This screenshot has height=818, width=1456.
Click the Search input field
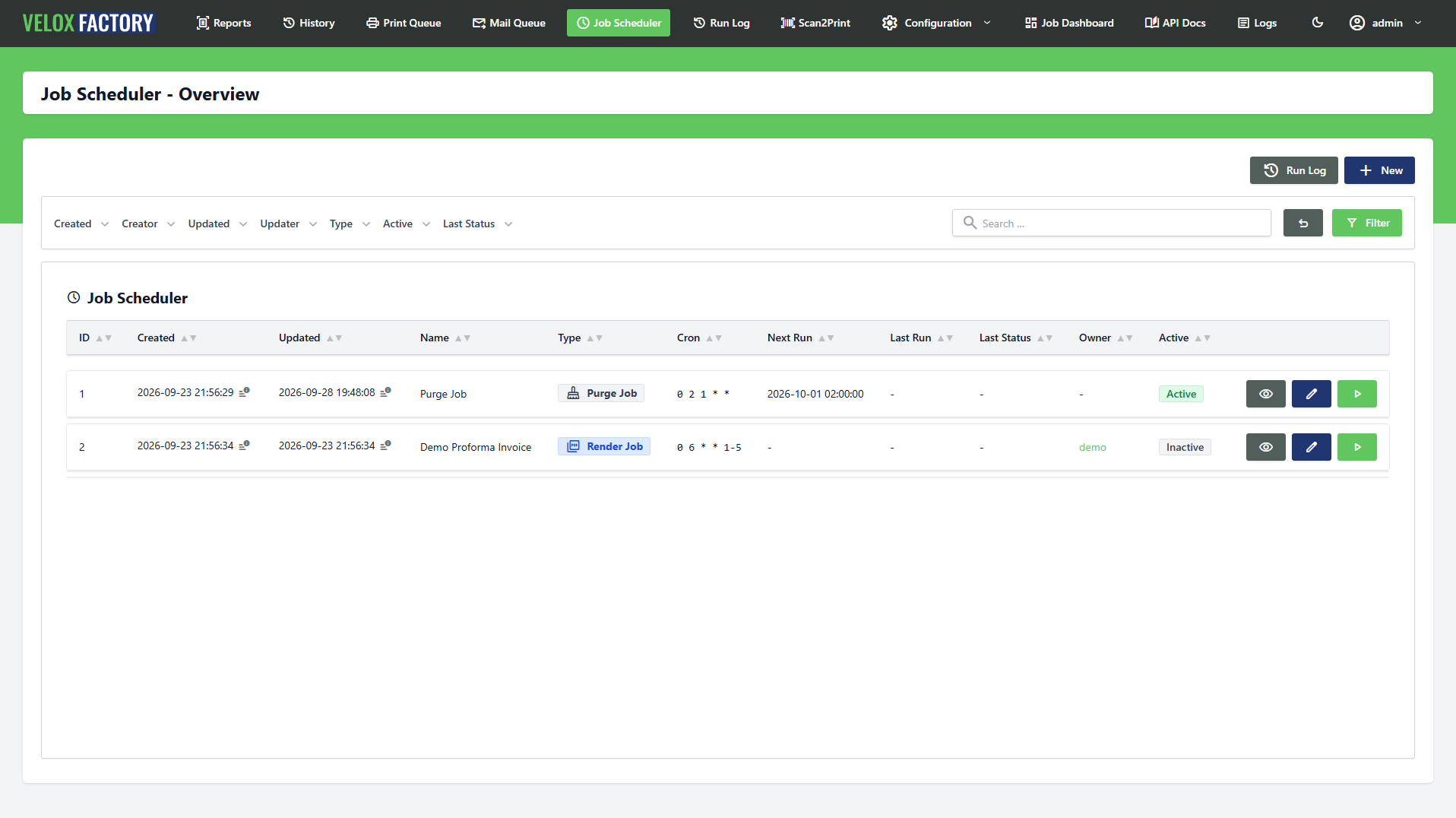pos(1111,223)
